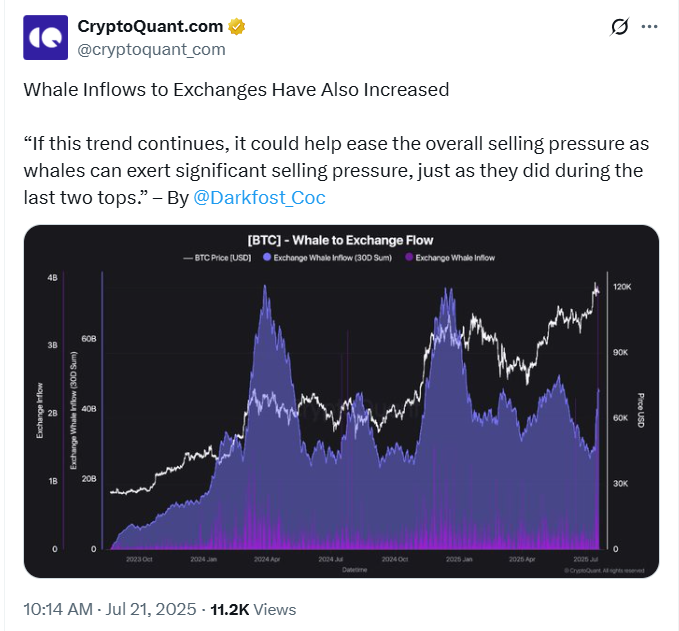Click the 2025 Jan axis label
The width and height of the screenshot is (679, 631).
(459, 559)
